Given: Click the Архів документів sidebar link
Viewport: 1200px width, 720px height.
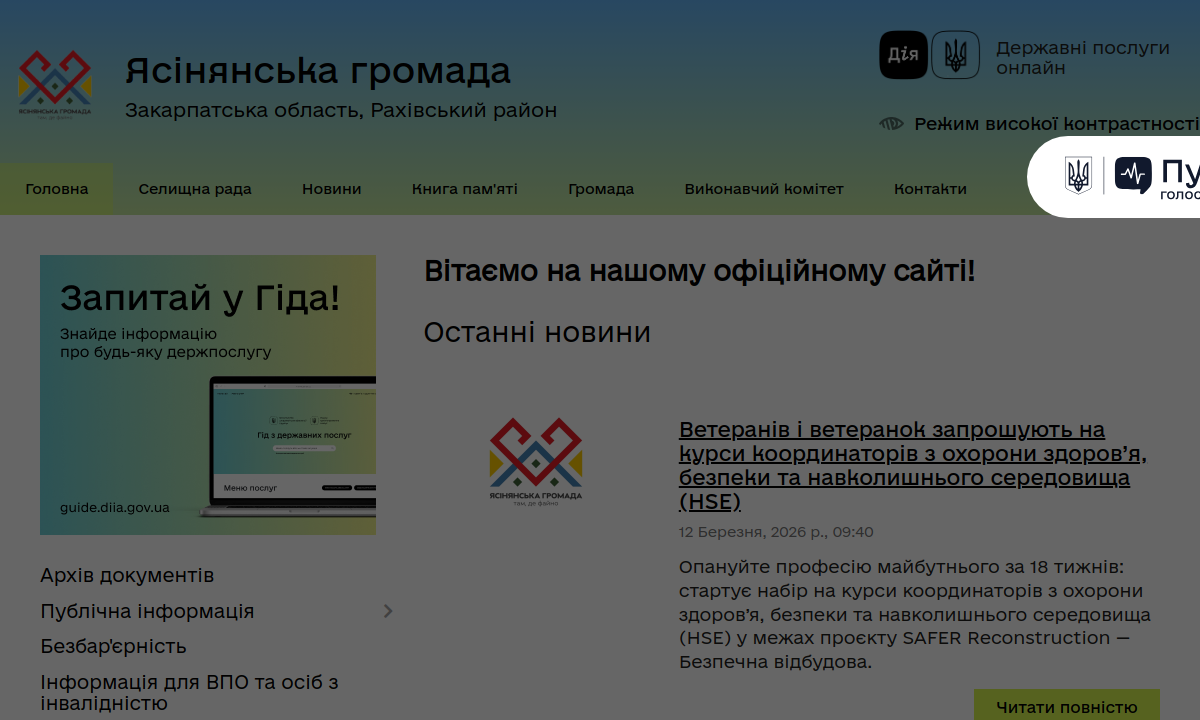Looking at the screenshot, I should [127, 576].
